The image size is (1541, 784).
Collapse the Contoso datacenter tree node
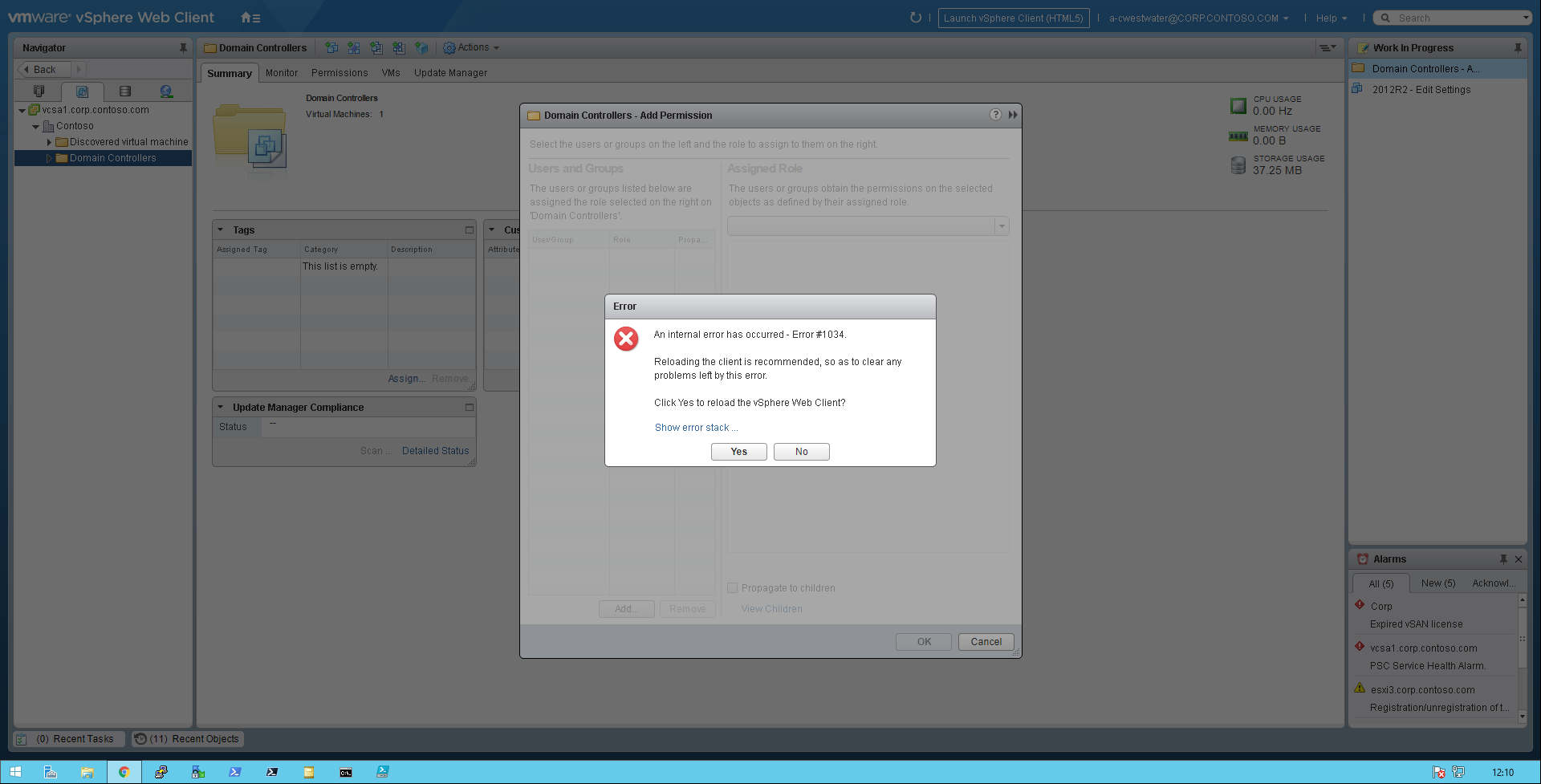click(x=35, y=127)
